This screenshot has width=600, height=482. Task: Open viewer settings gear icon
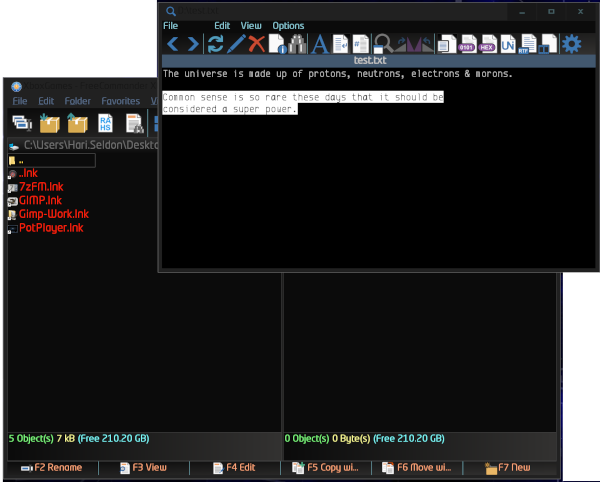coord(571,44)
